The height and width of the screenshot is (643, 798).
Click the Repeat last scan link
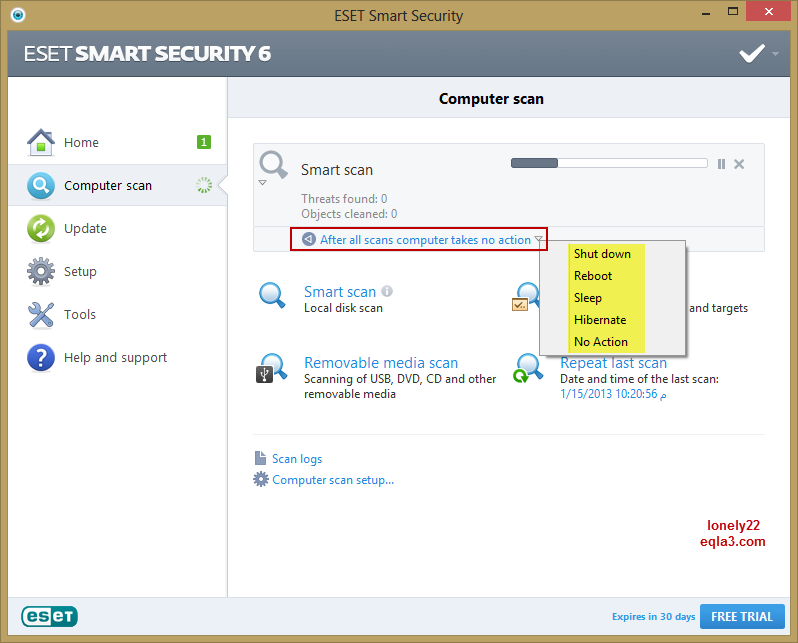[613, 362]
